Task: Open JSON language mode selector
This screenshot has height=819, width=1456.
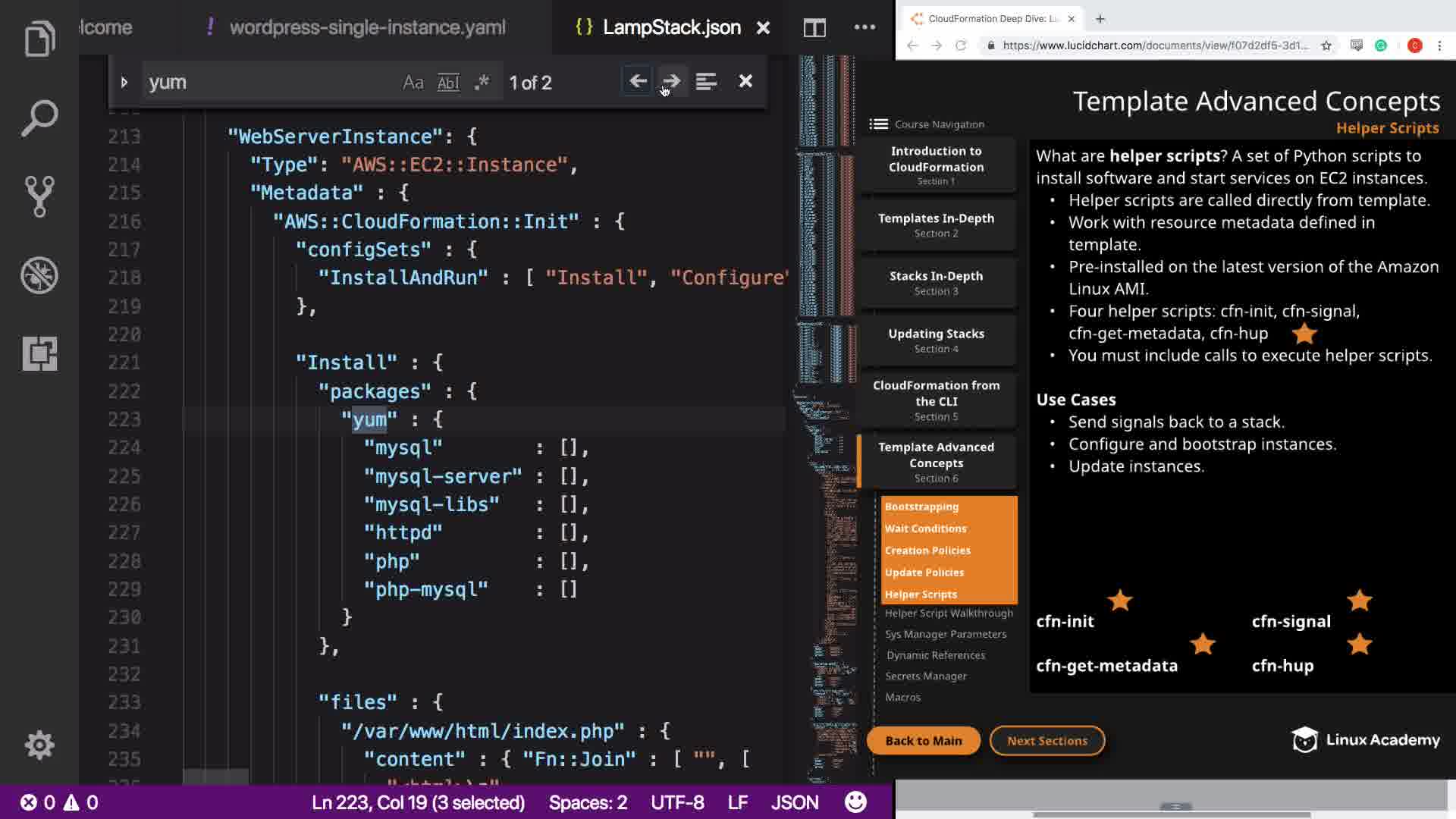Action: [794, 802]
